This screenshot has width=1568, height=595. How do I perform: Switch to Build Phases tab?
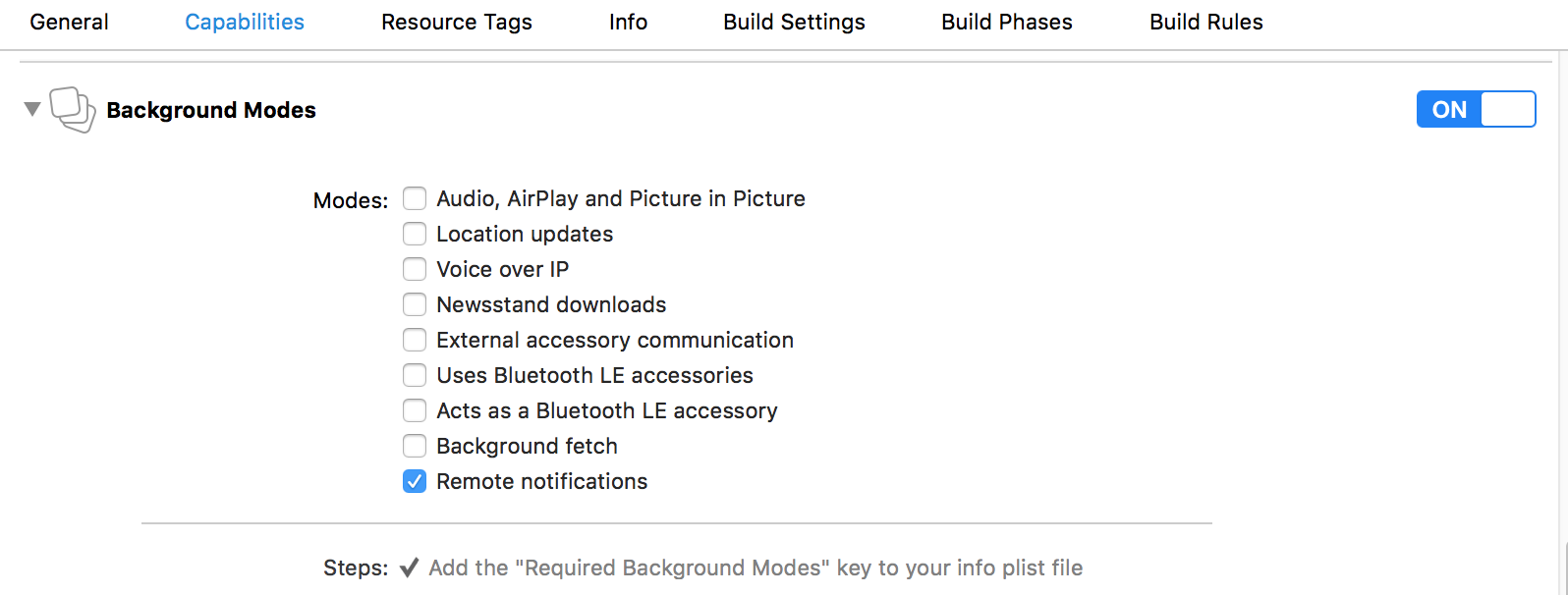click(1006, 22)
